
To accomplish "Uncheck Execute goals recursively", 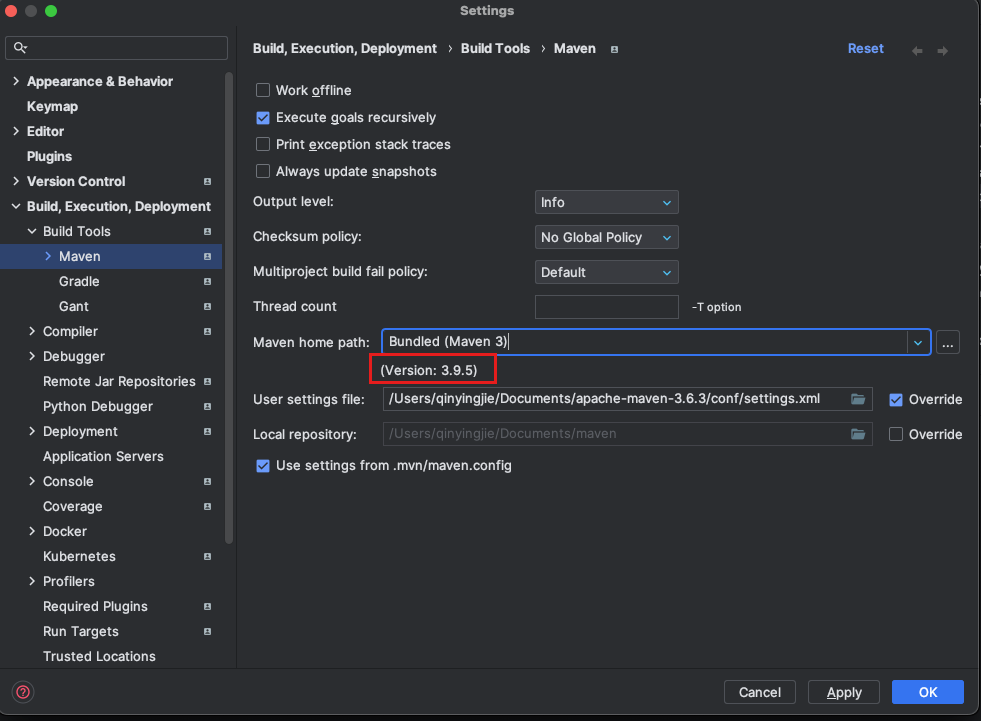I will 264,117.
